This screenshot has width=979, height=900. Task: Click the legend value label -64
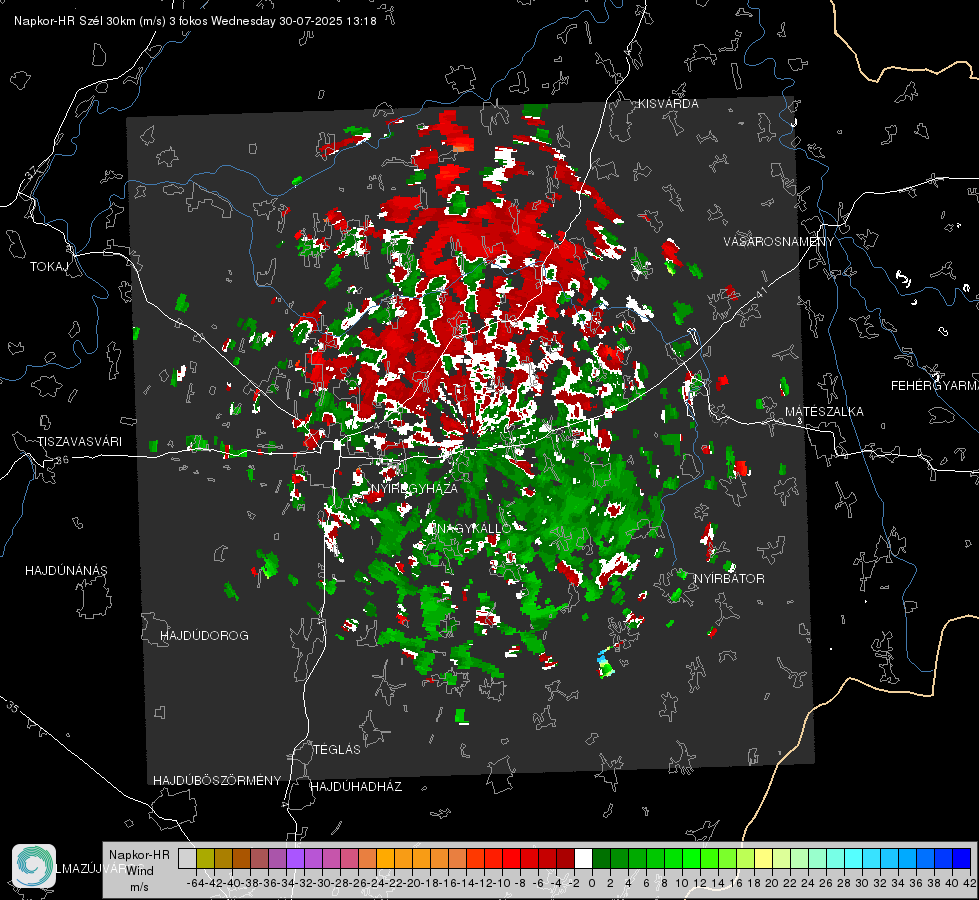pos(195,883)
